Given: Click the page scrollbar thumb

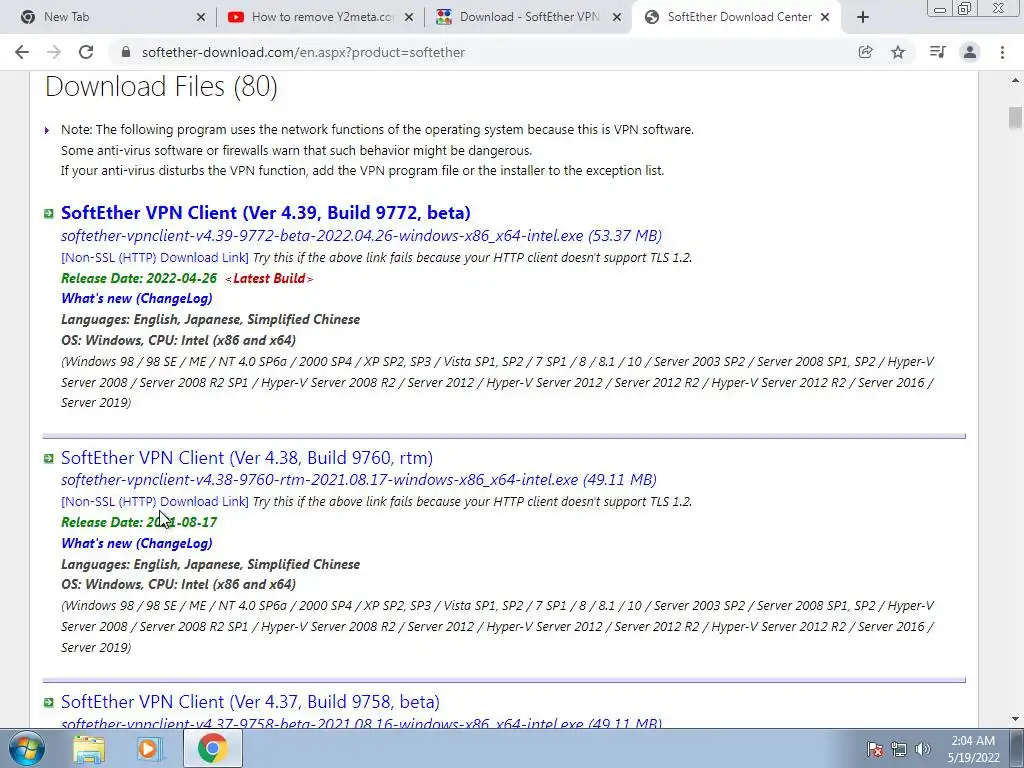Looking at the screenshot, I should click(x=1015, y=118).
